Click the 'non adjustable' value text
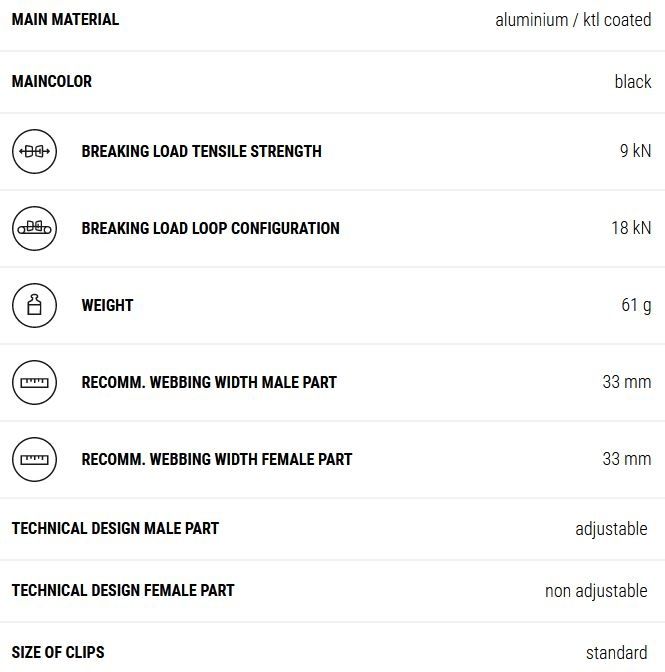This screenshot has width=665, height=672. point(596,591)
